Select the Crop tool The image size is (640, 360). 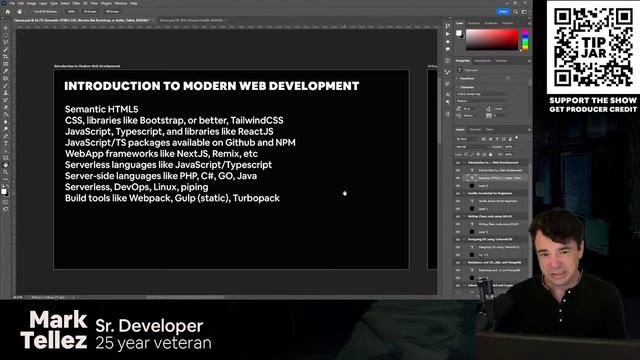(5, 57)
